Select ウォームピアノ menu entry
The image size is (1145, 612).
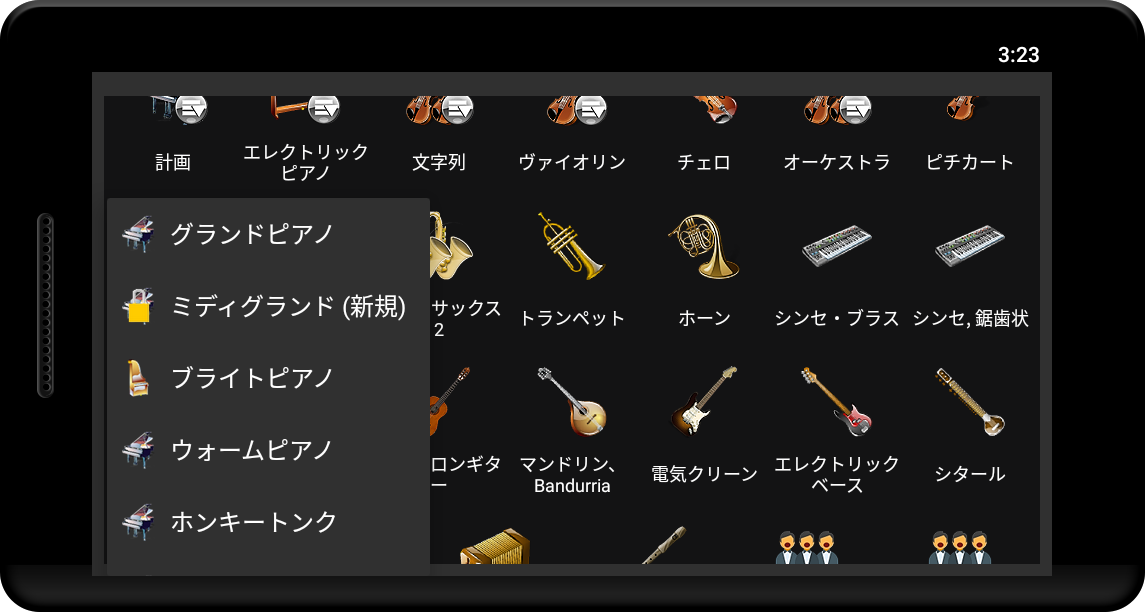268,449
